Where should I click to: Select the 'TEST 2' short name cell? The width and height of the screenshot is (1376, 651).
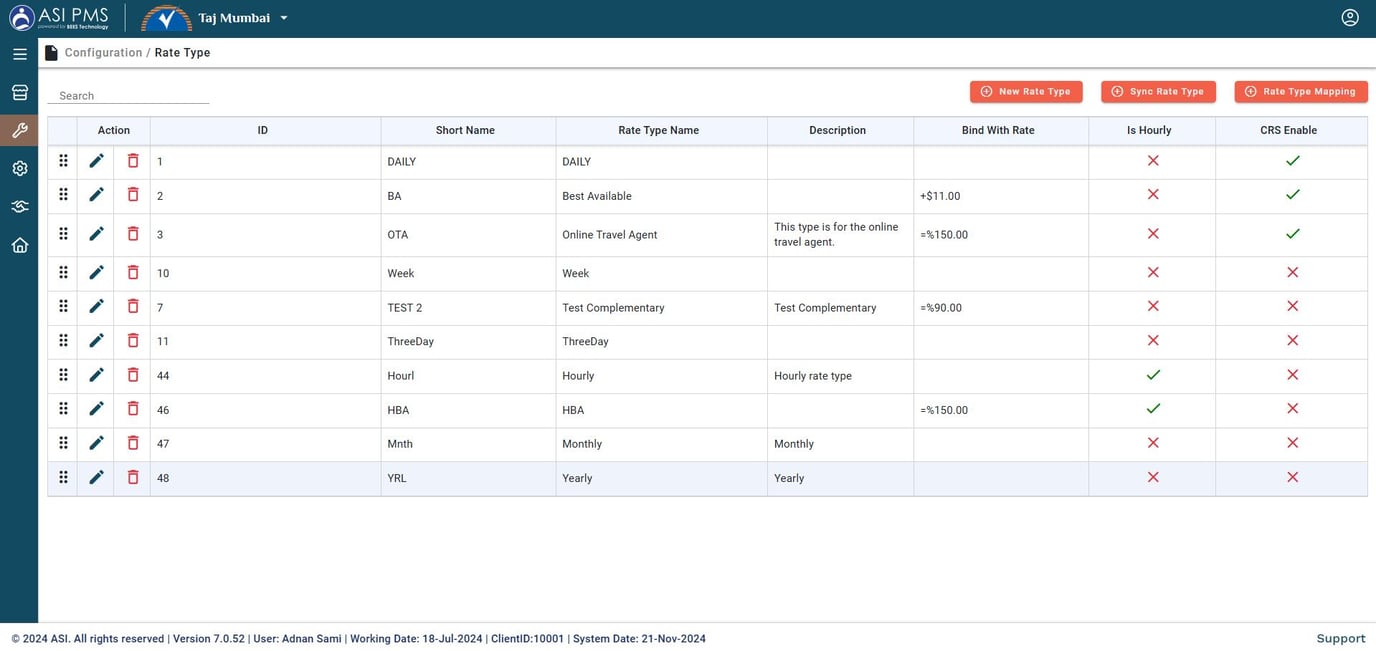468,308
